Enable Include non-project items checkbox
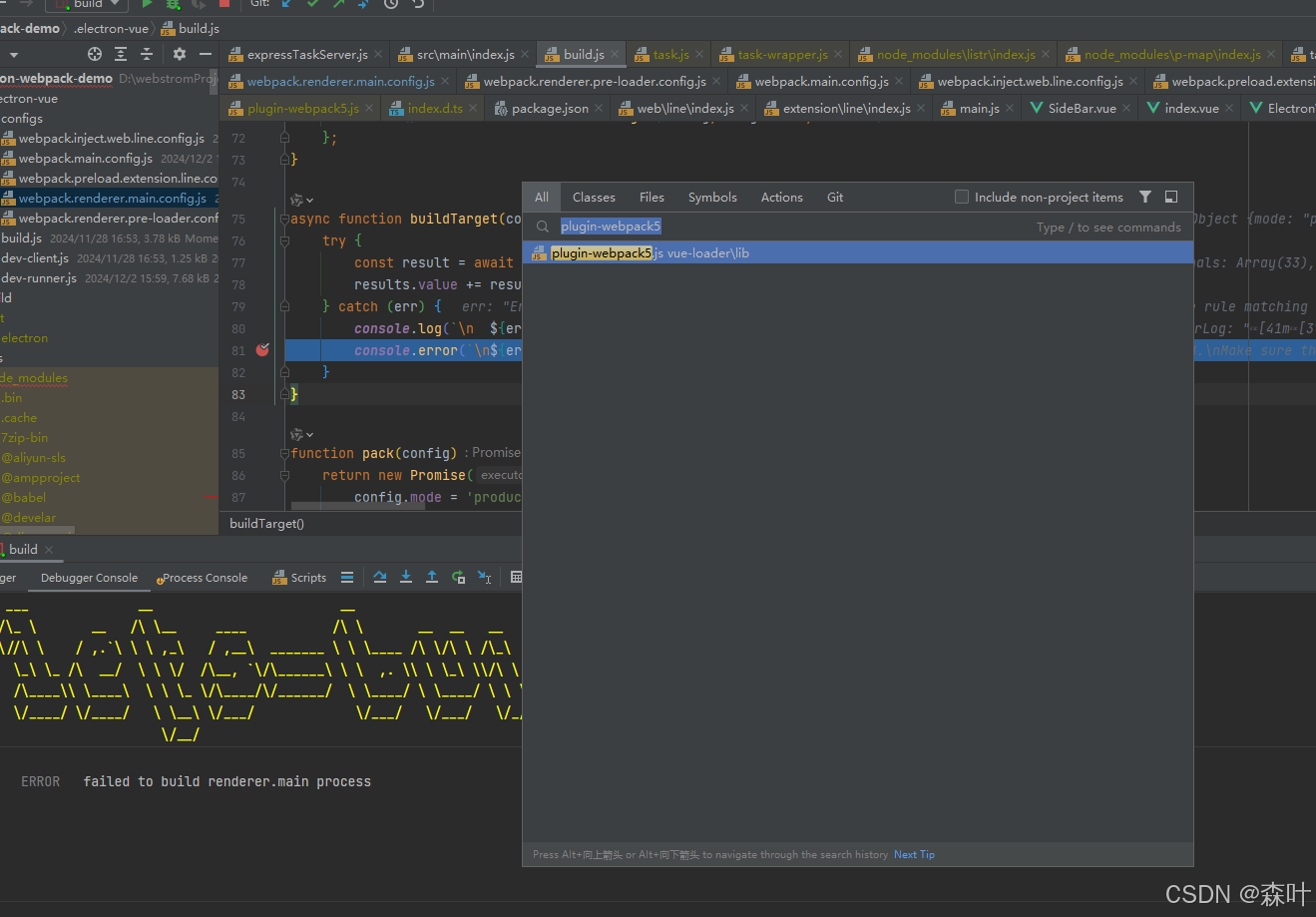 962,197
